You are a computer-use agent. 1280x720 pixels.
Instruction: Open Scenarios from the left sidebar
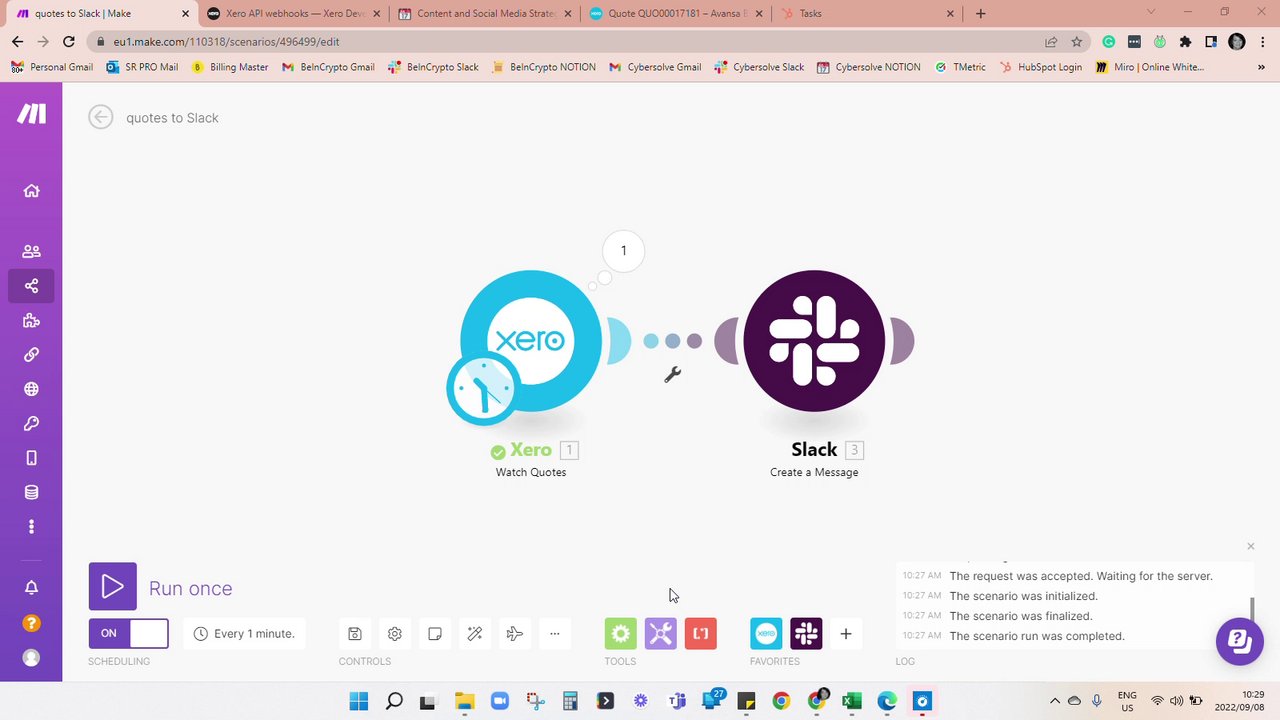coord(31,286)
